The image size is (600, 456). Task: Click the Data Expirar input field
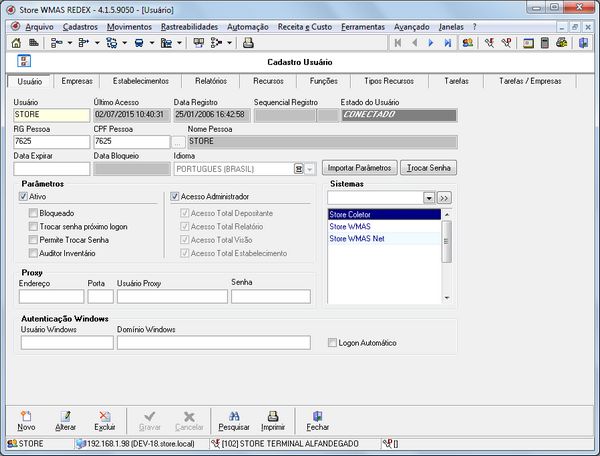pos(52,169)
